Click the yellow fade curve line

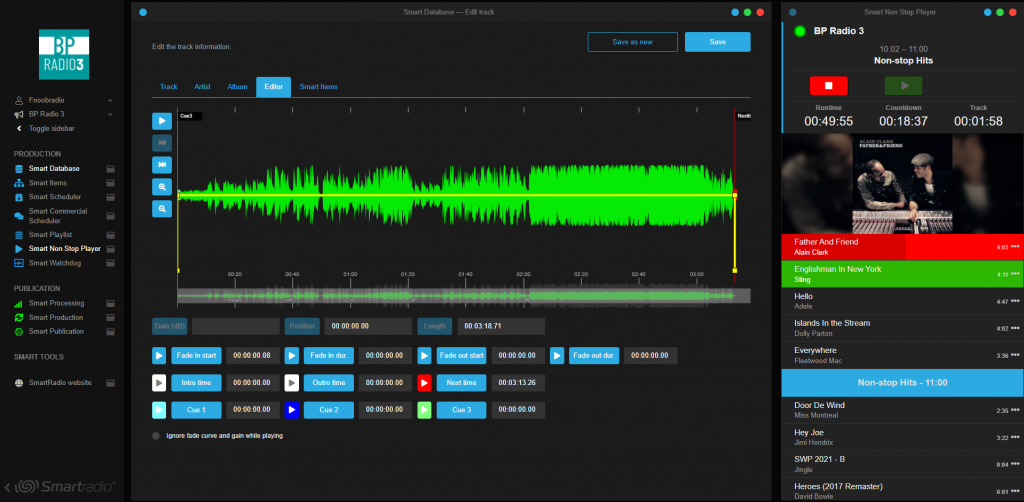coord(457,195)
